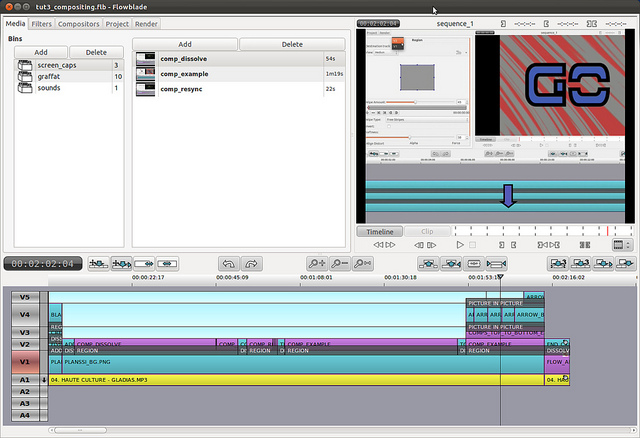The height and width of the screenshot is (438, 640).
Task: Switch to the Render tab
Action: [x=146, y=22]
